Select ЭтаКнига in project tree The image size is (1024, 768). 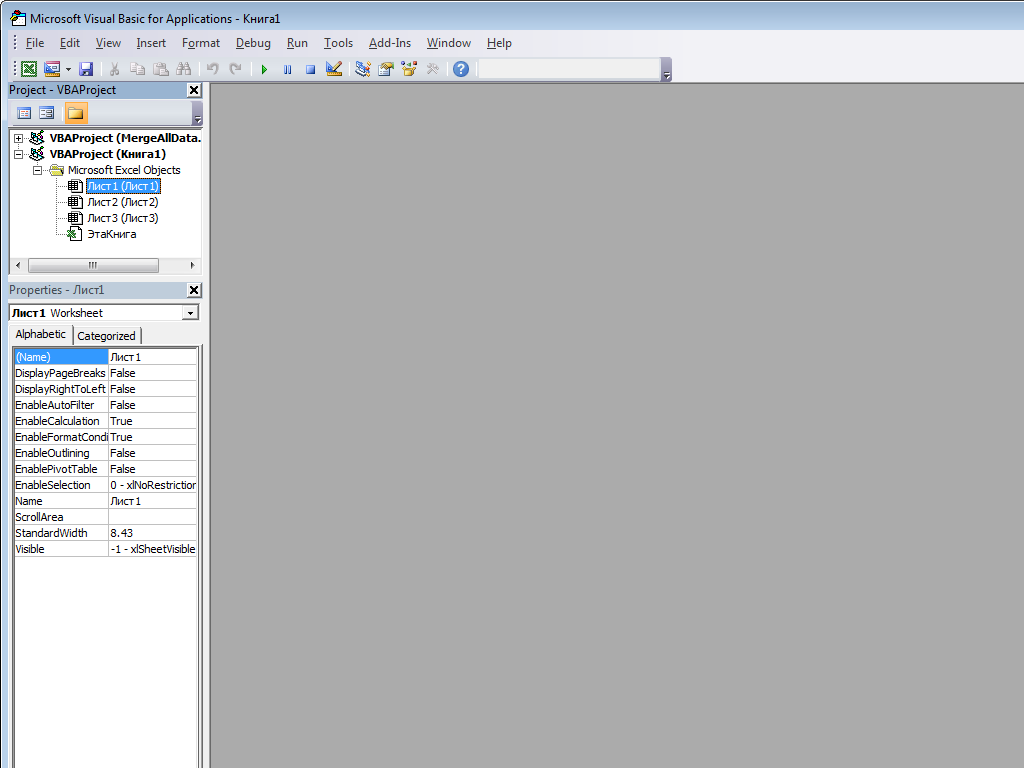(112, 234)
